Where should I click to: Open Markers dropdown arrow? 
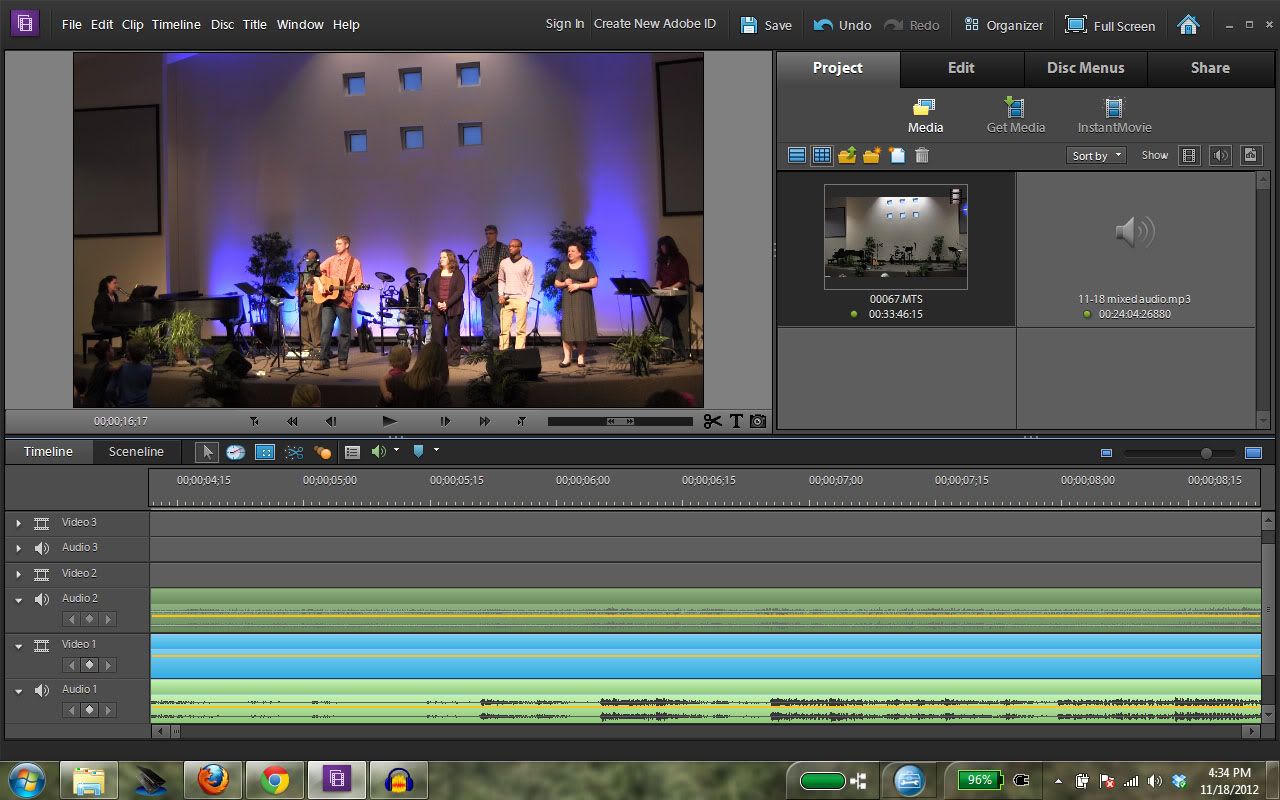(x=436, y=450)
